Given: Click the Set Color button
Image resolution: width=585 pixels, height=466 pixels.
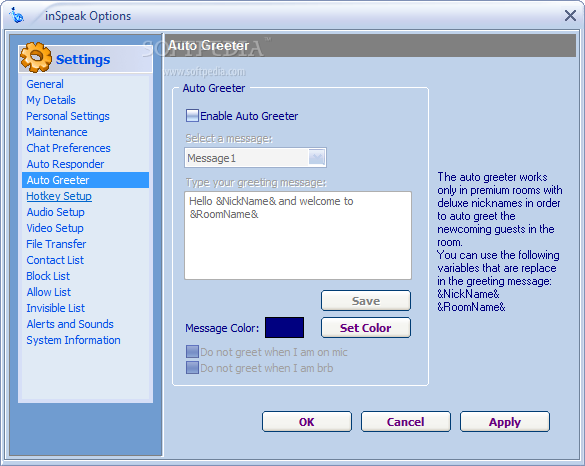Looking at the screenshot, I should [x=366, y=328].
